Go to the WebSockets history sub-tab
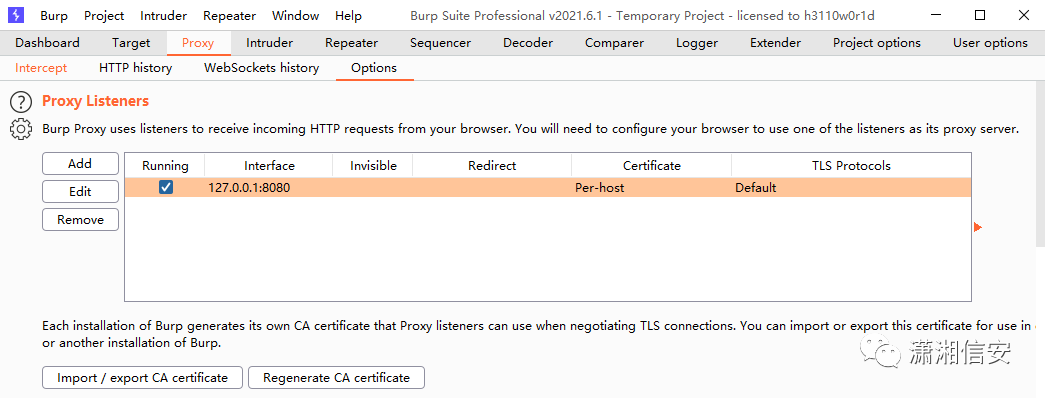The image size is (1045, 398). 261,68
